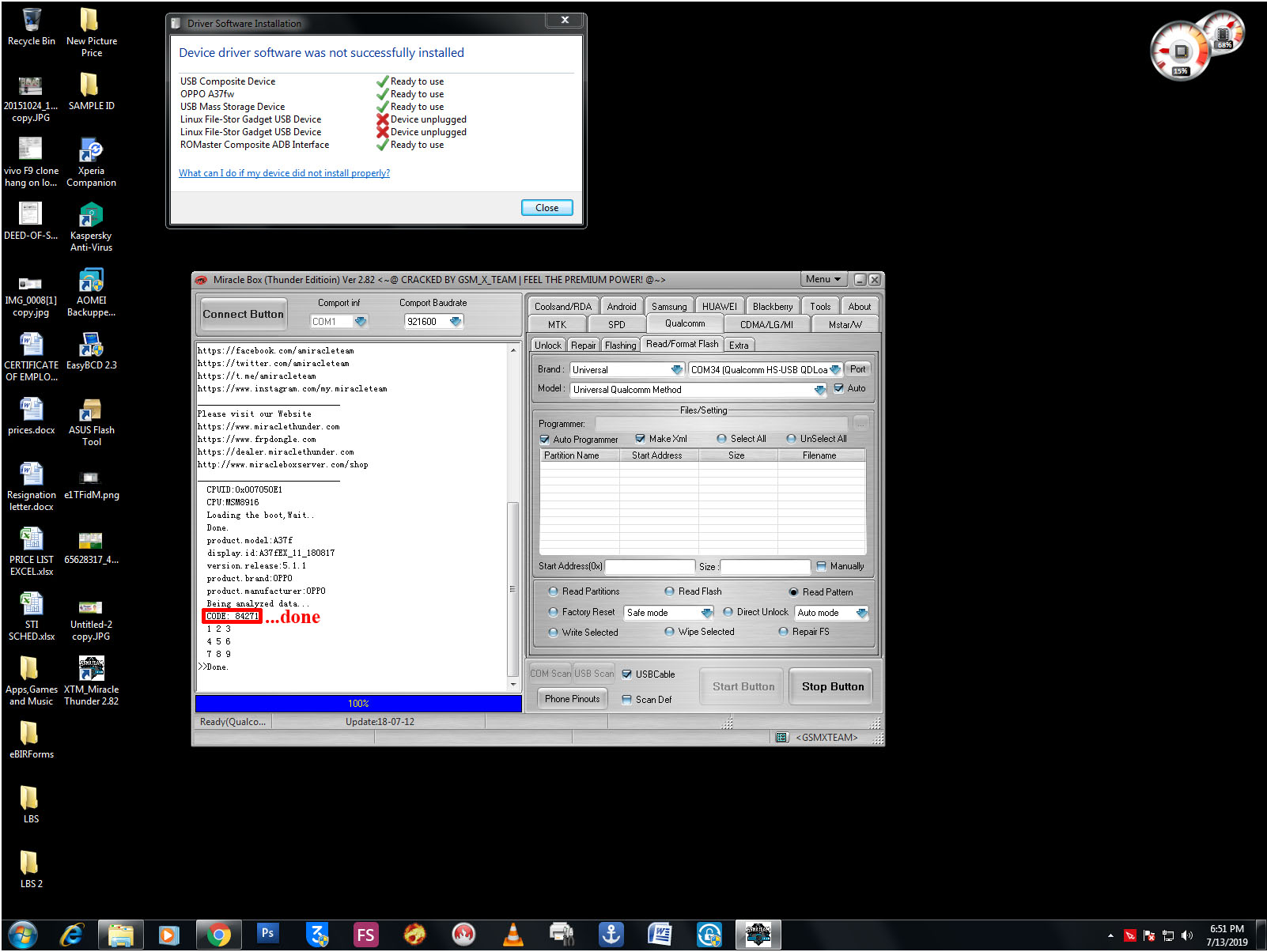Click Close in Driver Software Installation dialog

tap(547, 208)
